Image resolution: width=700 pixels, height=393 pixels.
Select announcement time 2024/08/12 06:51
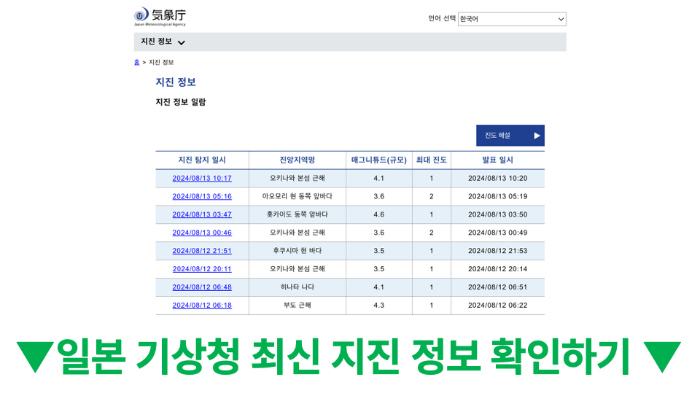pos(498,287)
